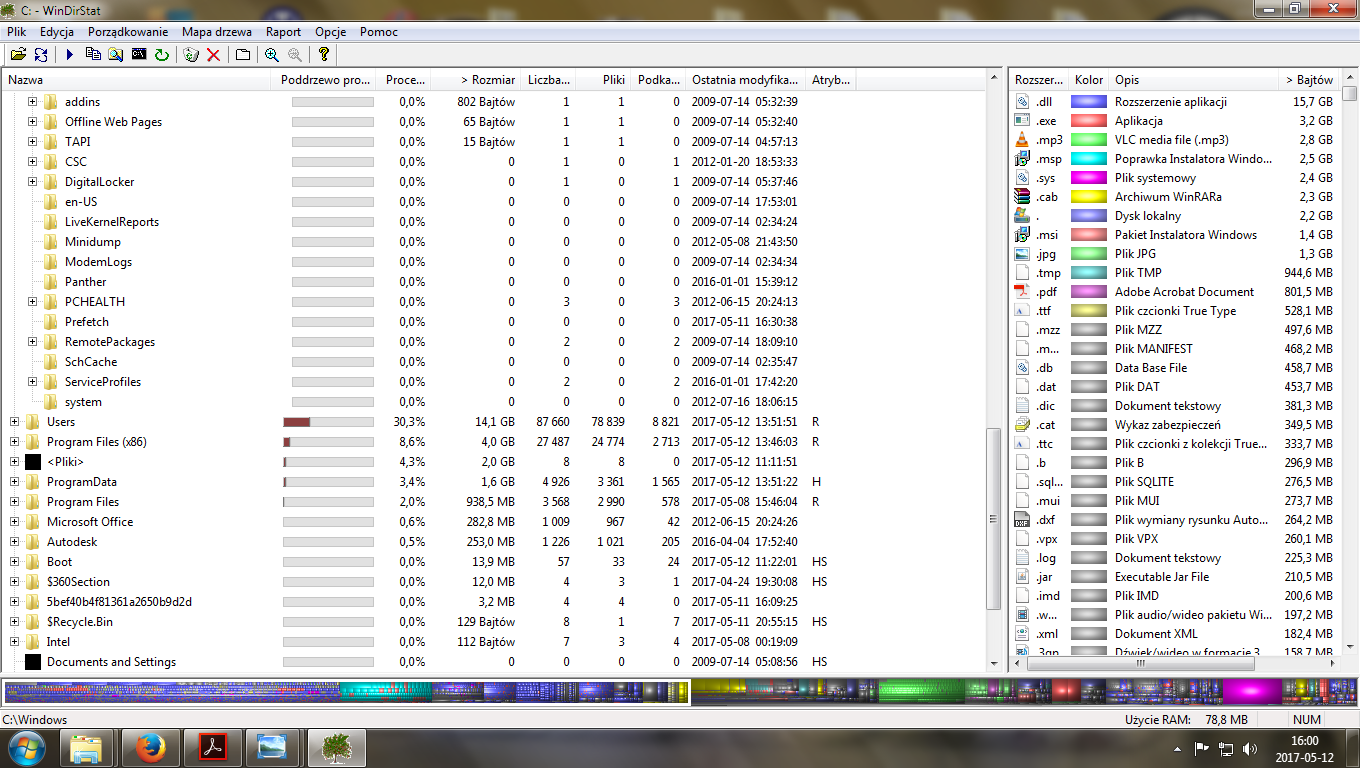
Task: Click the VLC cone icon for .mp3
Action: tap(1022, 140)
